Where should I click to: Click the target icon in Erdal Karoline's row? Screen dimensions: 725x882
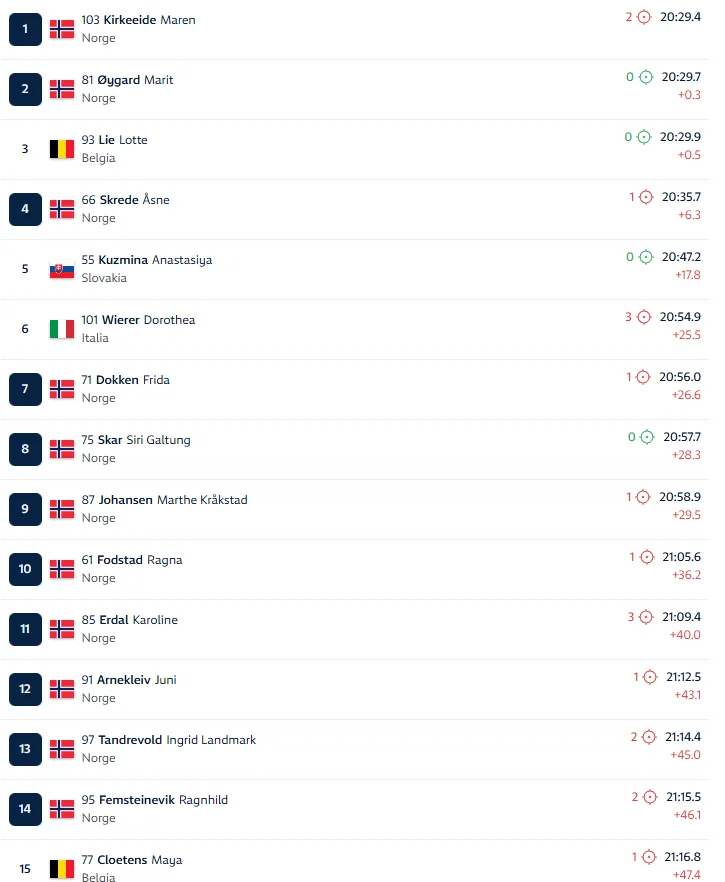click(646, 617)
